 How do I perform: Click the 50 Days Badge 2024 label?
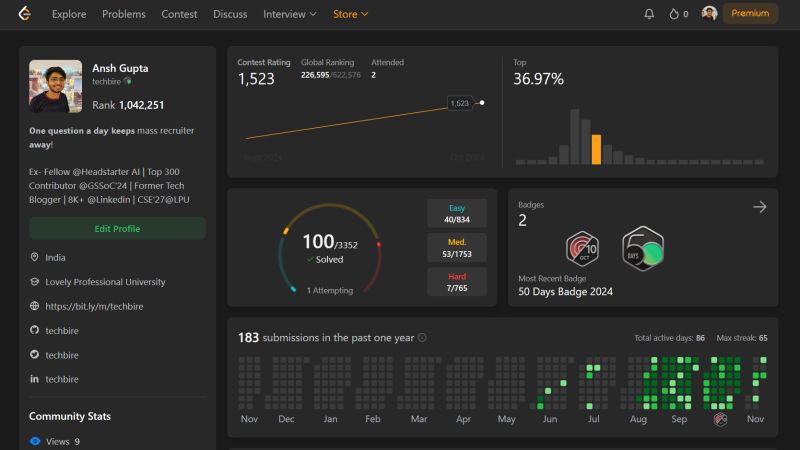565,291
